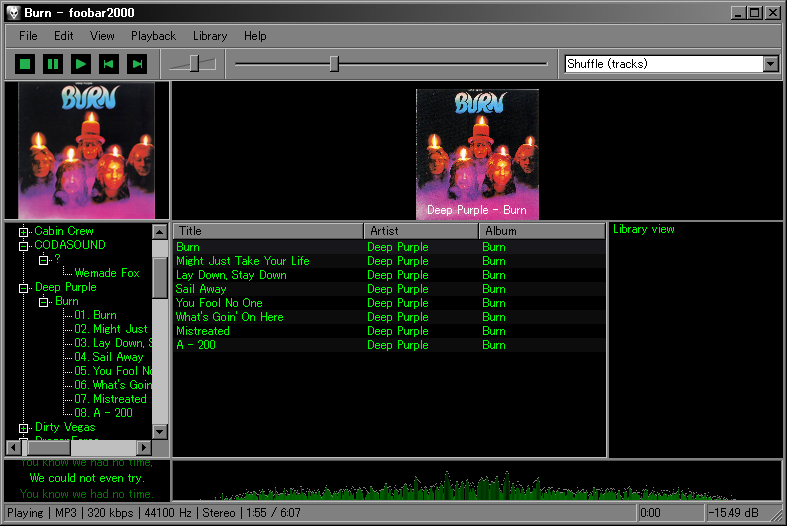Image resolution: width=787 pixels, height=526 pixels.
Task: Open the View menu
Action: tap(102, 36)
